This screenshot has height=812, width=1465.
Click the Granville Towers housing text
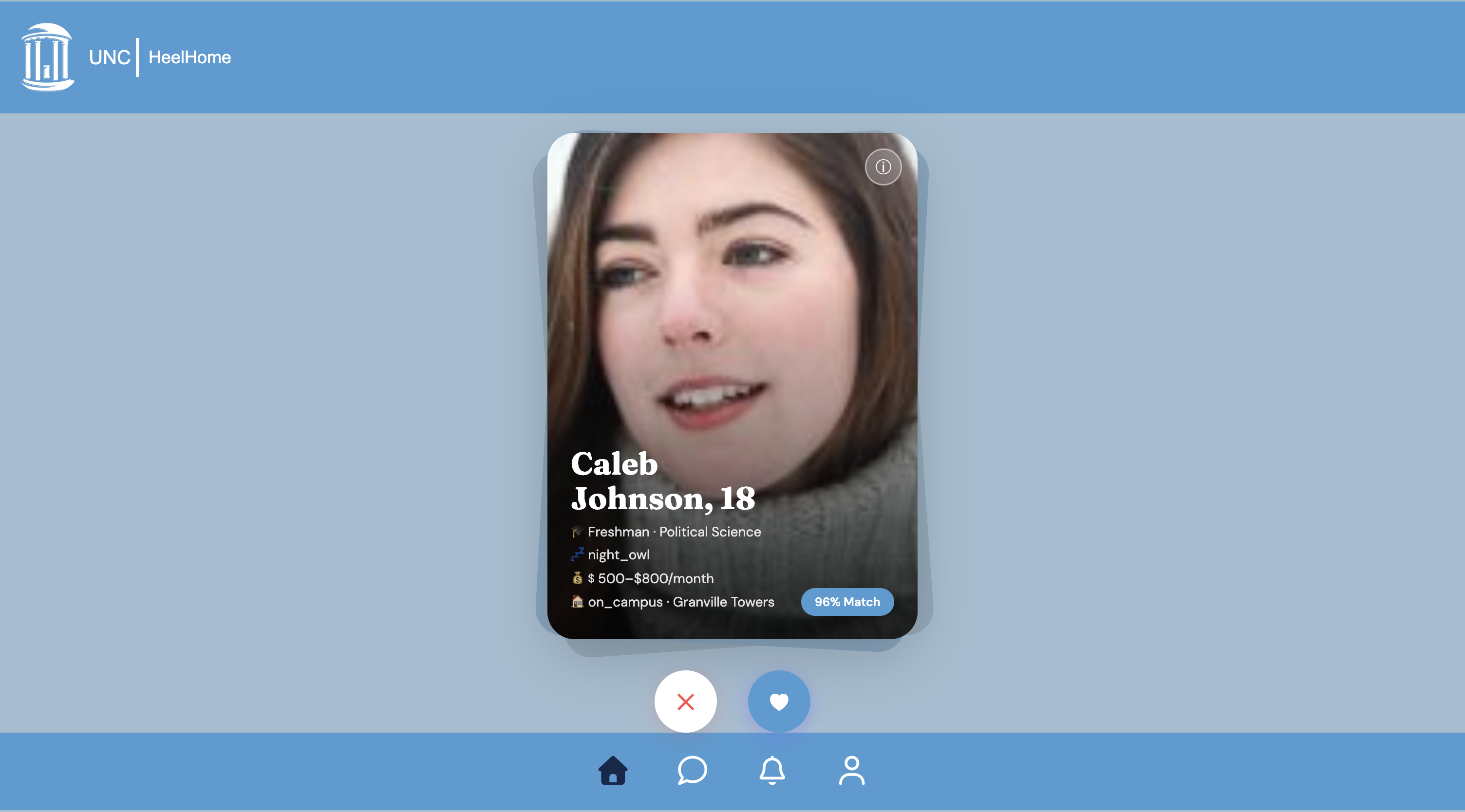(723, 602)
